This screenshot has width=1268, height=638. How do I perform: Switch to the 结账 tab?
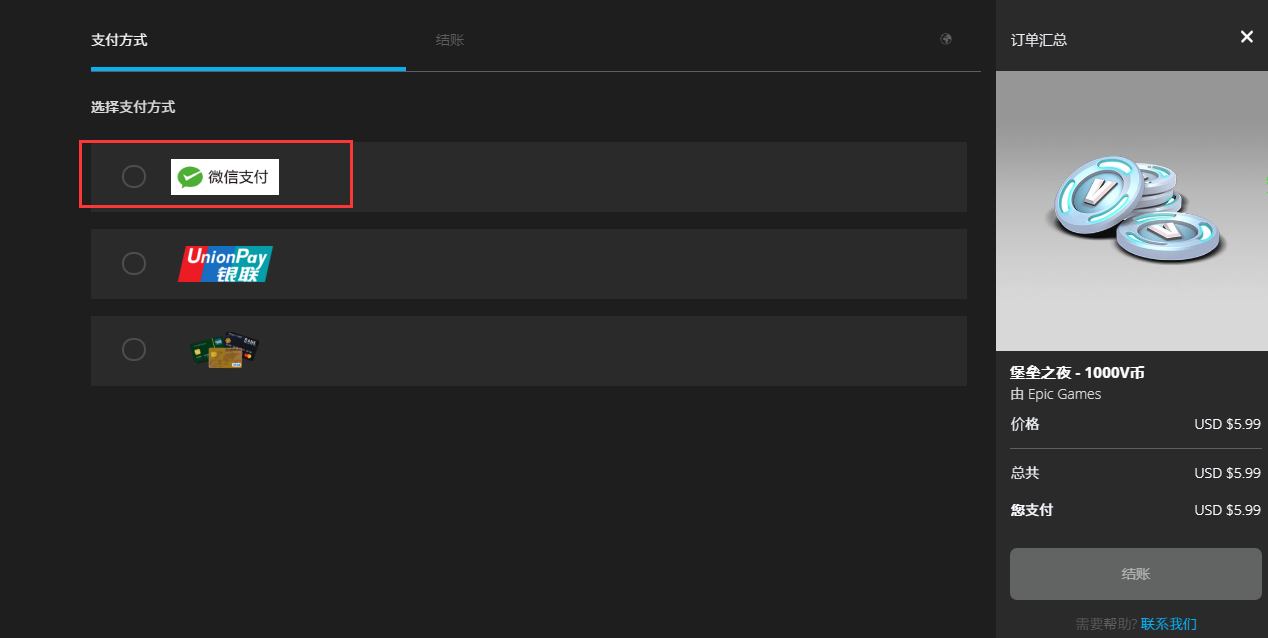click(450, 40)
